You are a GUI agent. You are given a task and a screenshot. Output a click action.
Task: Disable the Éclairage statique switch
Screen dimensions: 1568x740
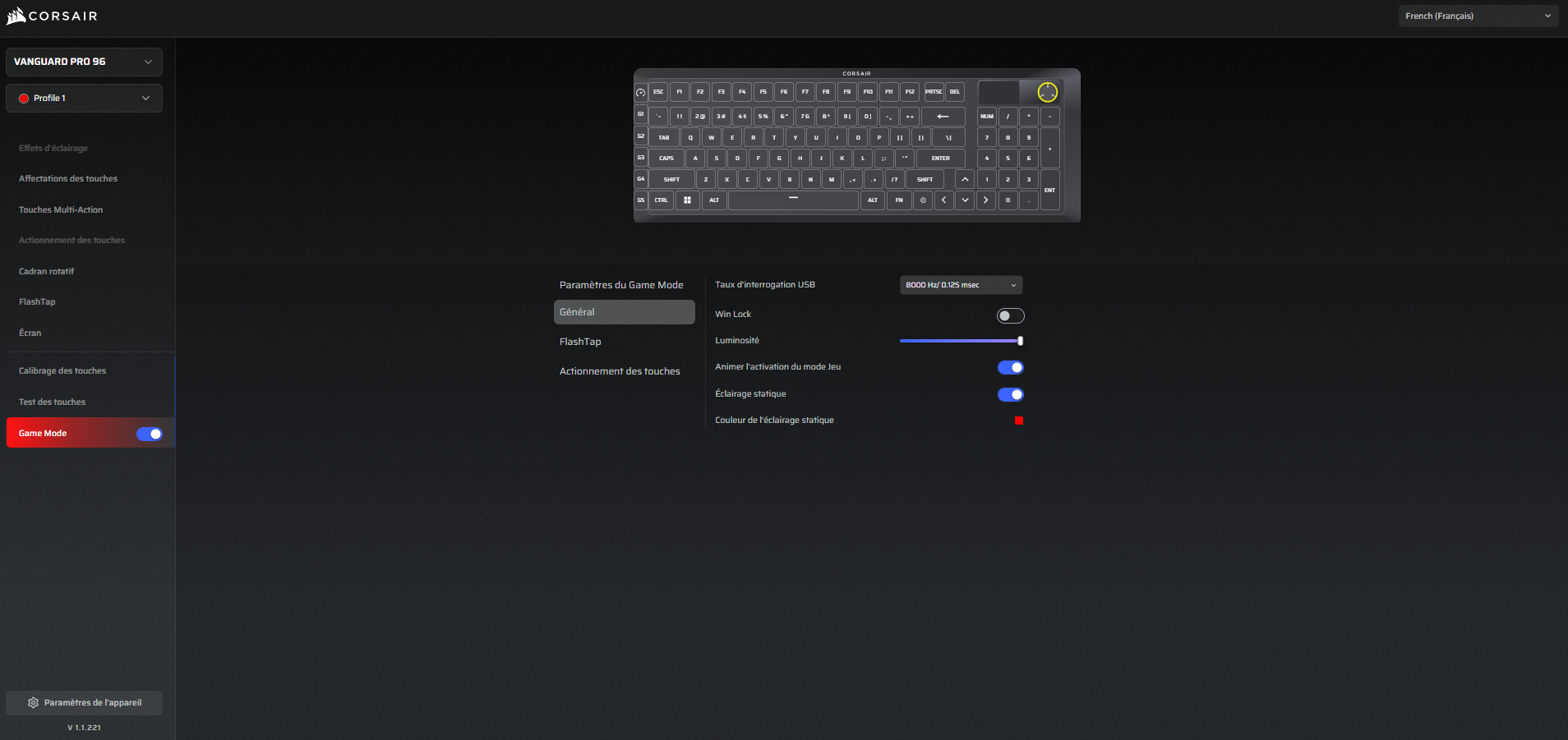[x=1010, y=395]
